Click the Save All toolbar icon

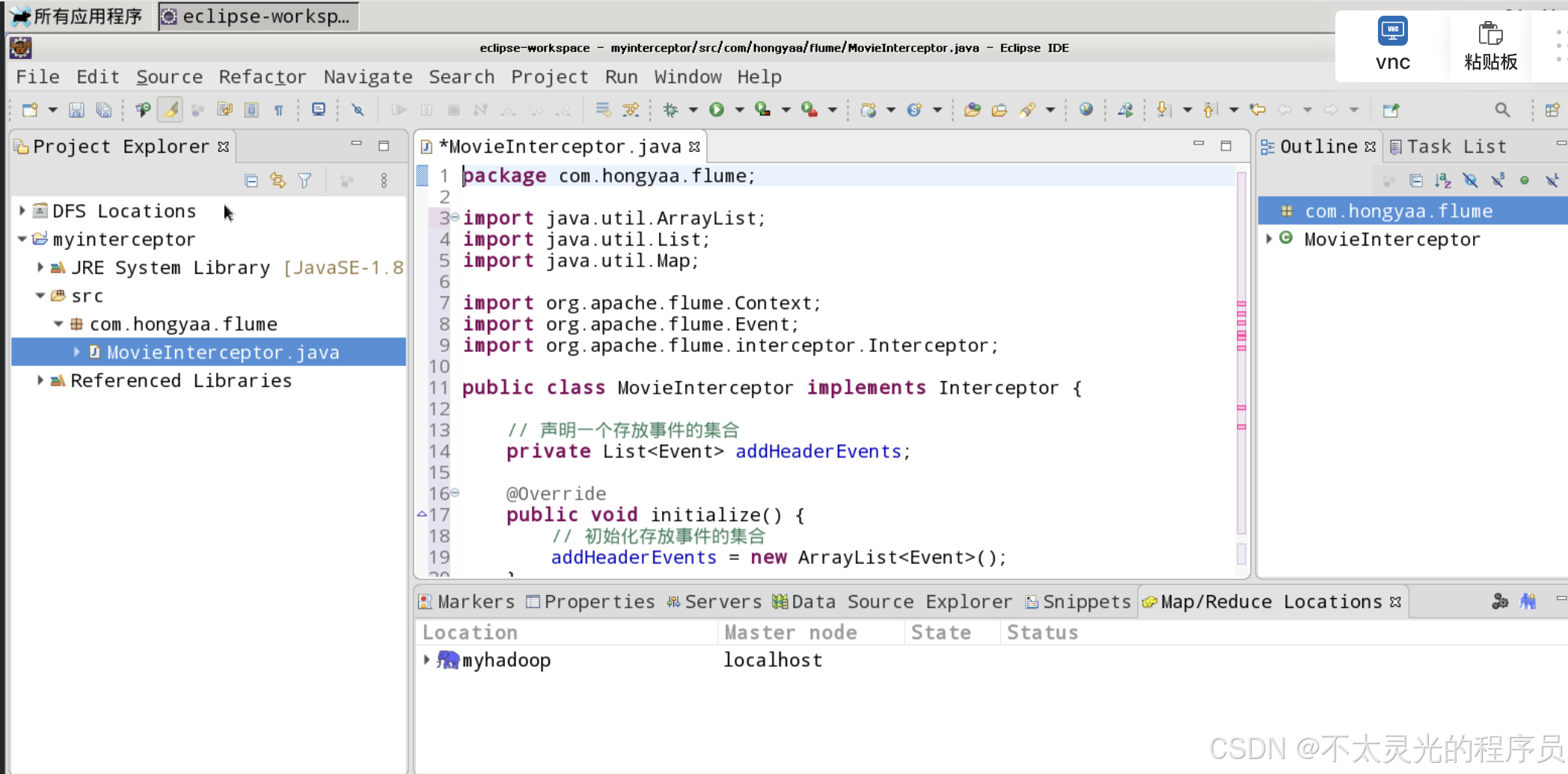(x=103, y=110)
